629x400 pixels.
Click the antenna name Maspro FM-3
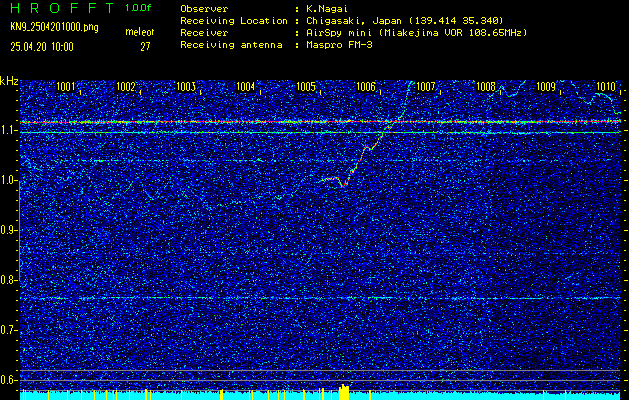pos(339,45)
